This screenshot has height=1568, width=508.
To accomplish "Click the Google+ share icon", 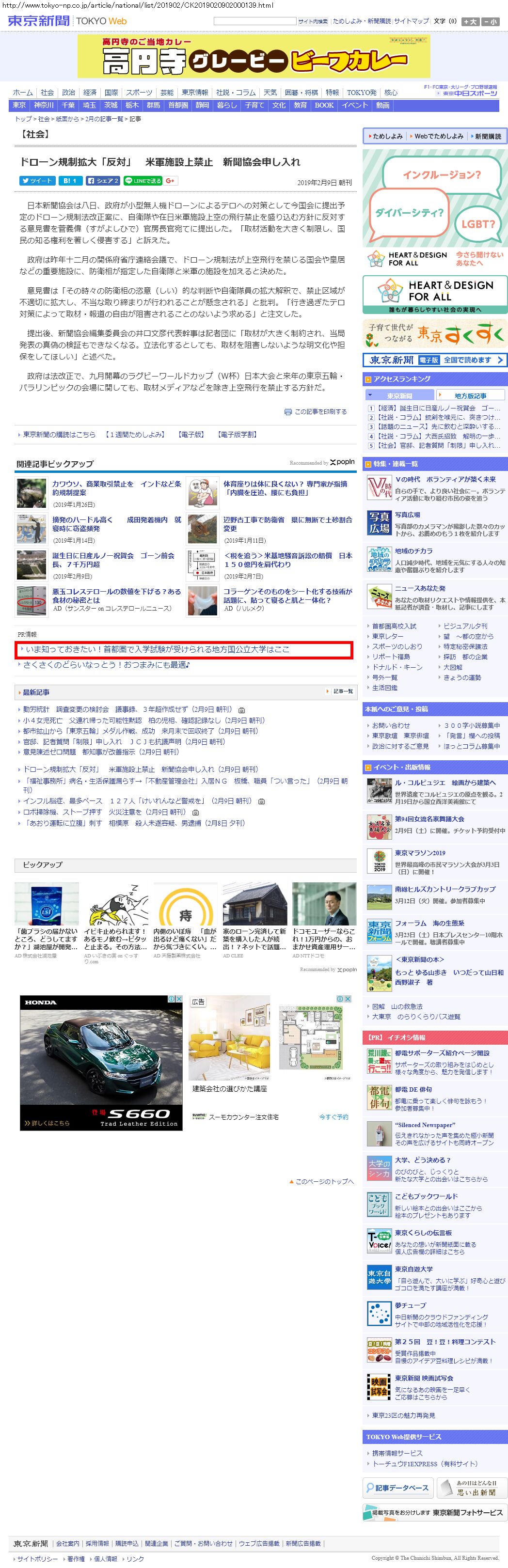I will pos(170,181).
